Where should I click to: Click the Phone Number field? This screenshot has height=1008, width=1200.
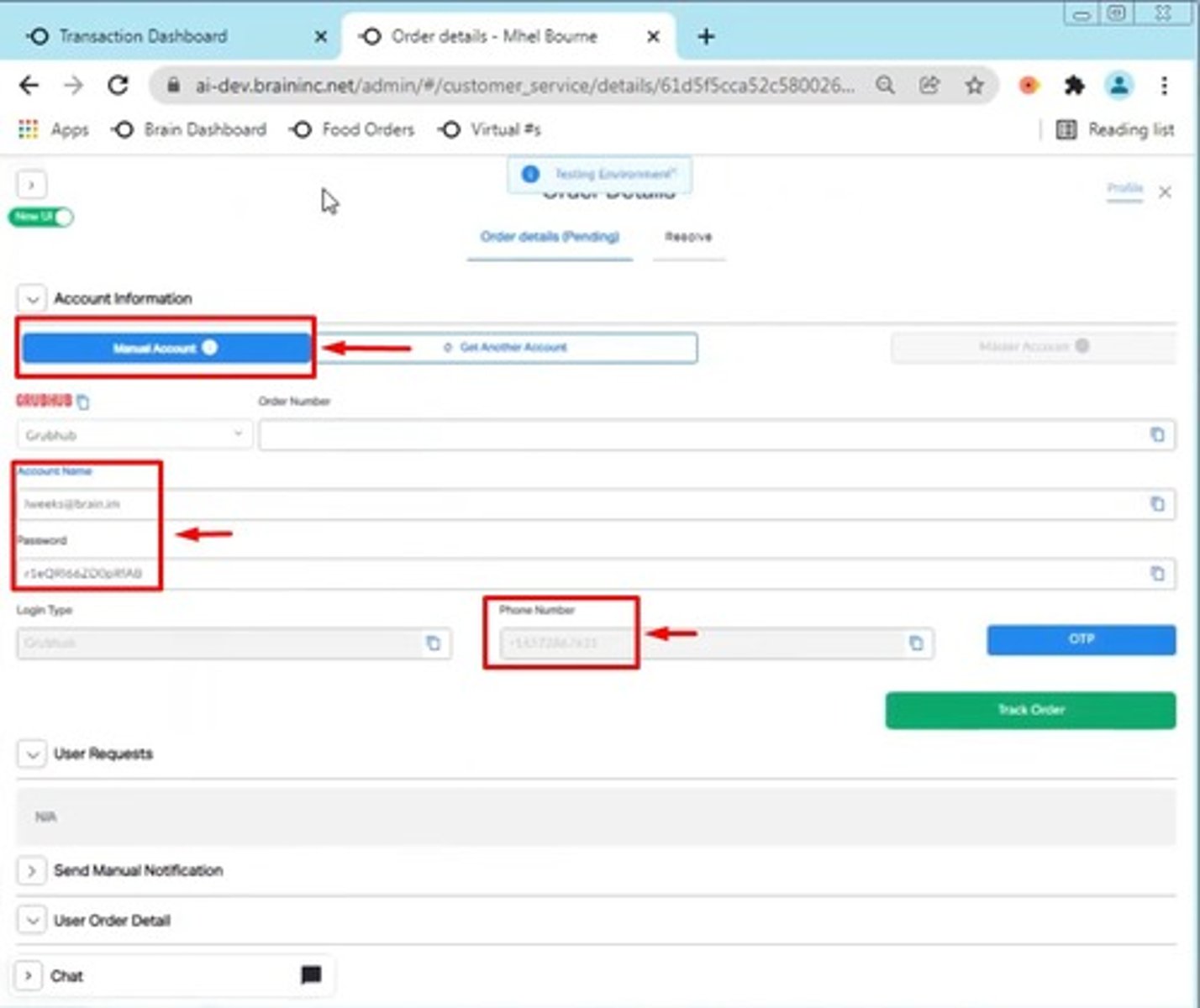tap(717, 643)
